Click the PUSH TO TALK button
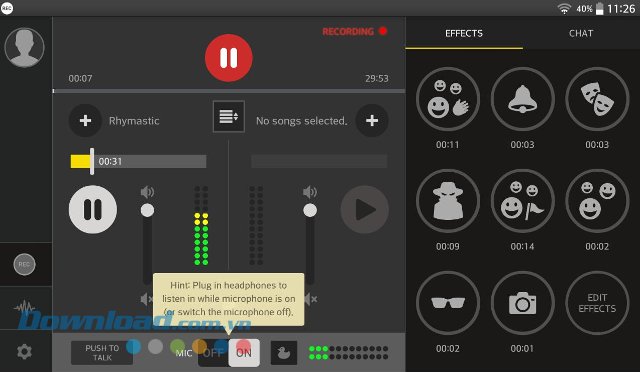The image size is (640, 372). pos(102,353)
